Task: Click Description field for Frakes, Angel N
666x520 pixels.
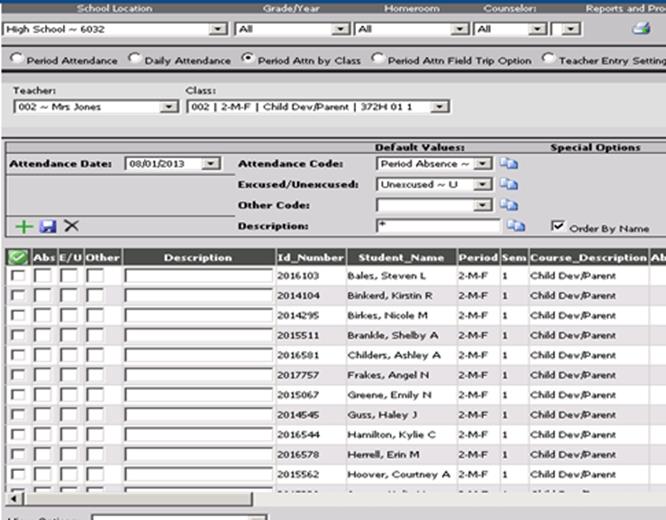Action: (x=198, y=375)
